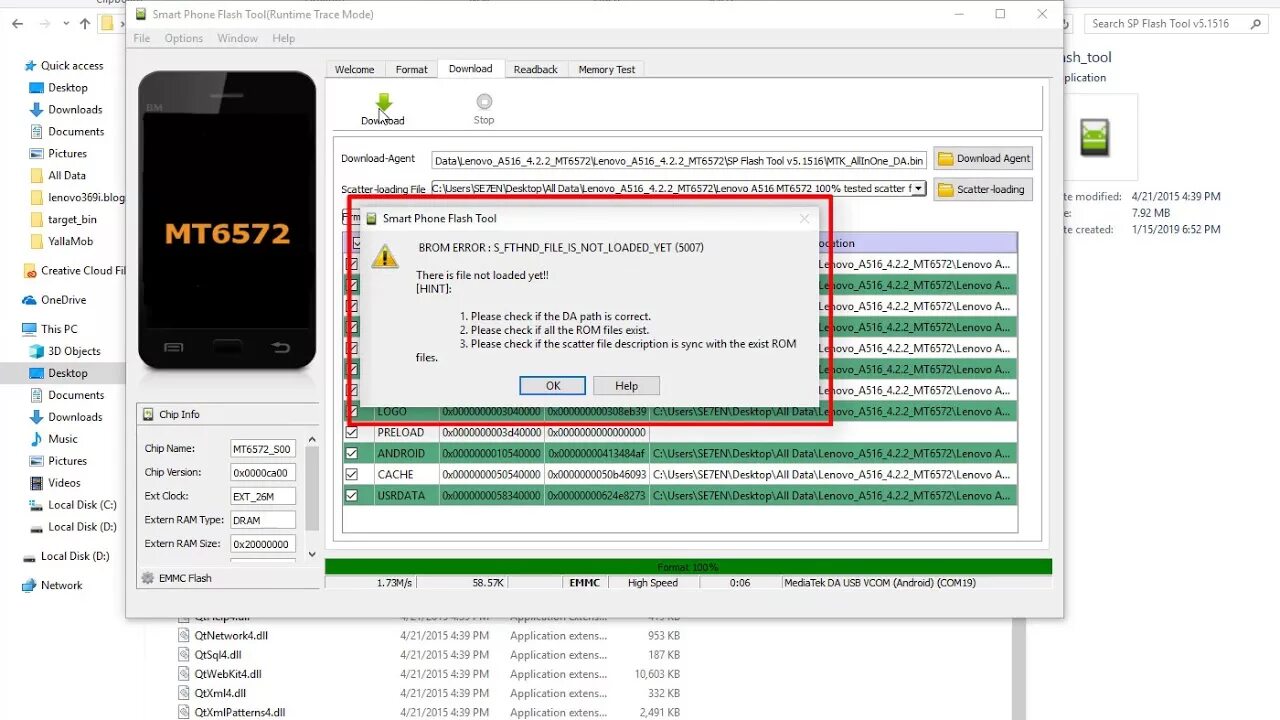Open the All Data folder in sidebar
Image resolution: width=1280 pixels, height=720 pixels.
[59, 176]
